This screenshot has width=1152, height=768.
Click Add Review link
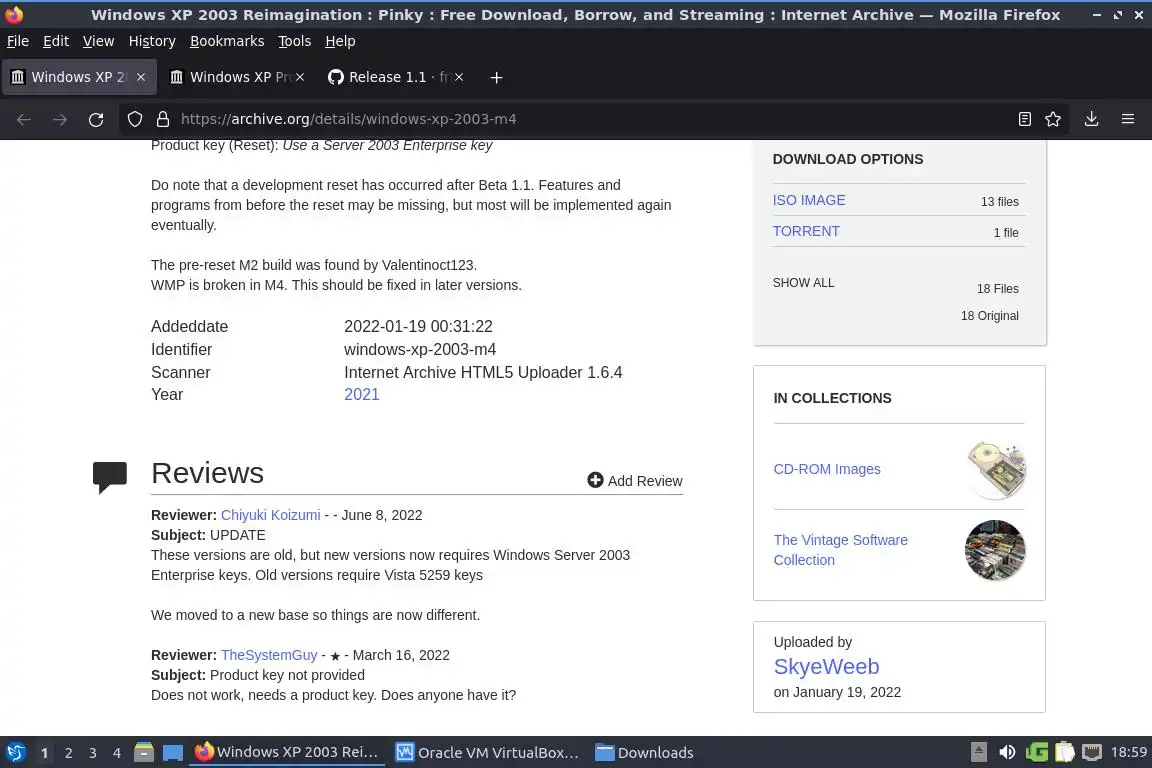[645, 481]
